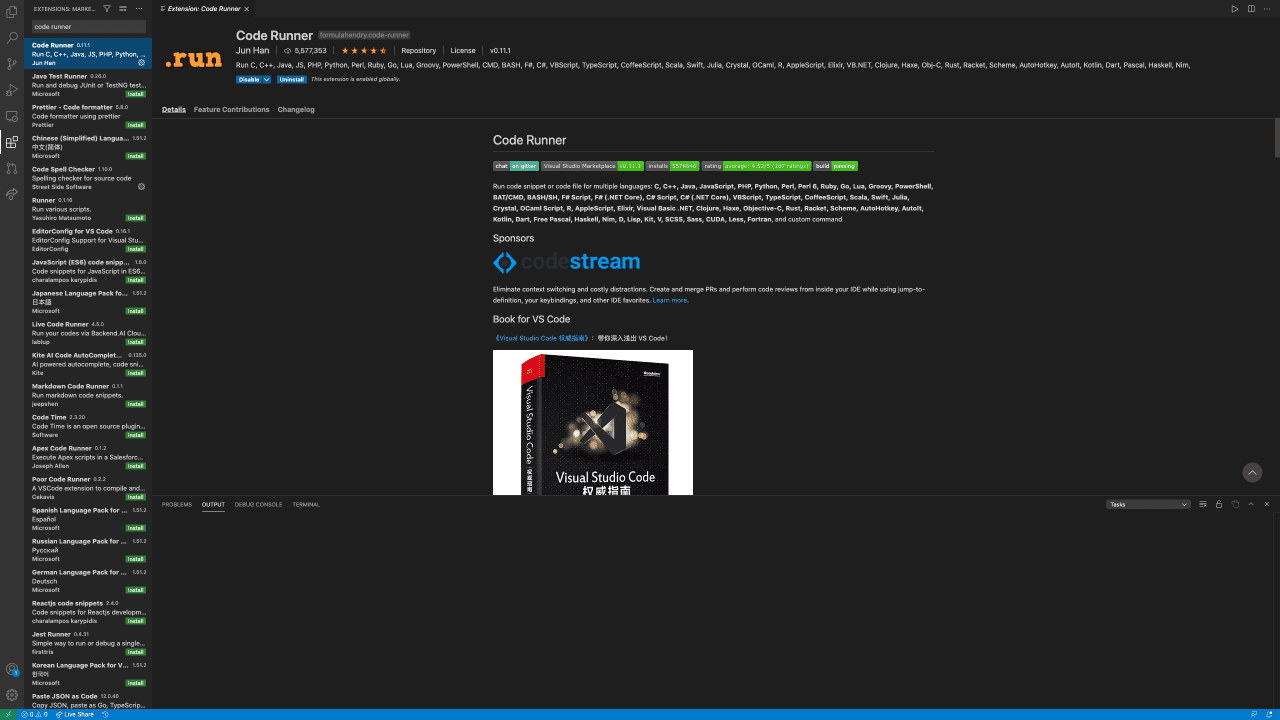
Task: Install Prettier - Code formatter
Action: coord(136,125)
